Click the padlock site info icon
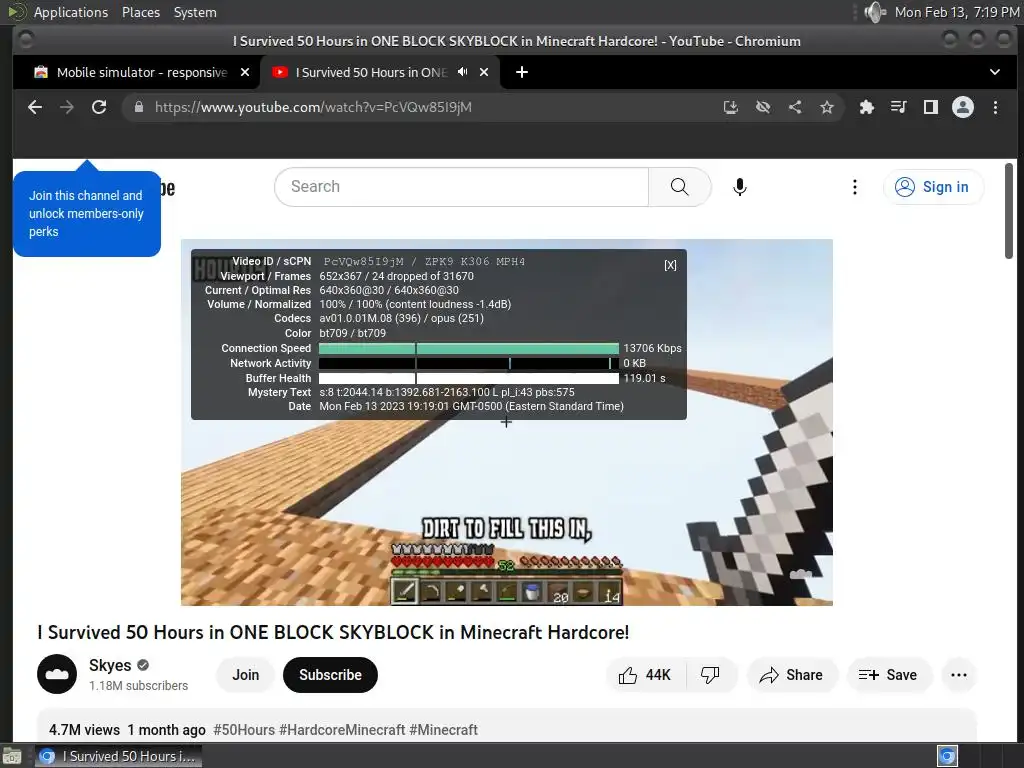This screenshot has height=768, width=1024. pyautogui.click(x=138, y=107)
